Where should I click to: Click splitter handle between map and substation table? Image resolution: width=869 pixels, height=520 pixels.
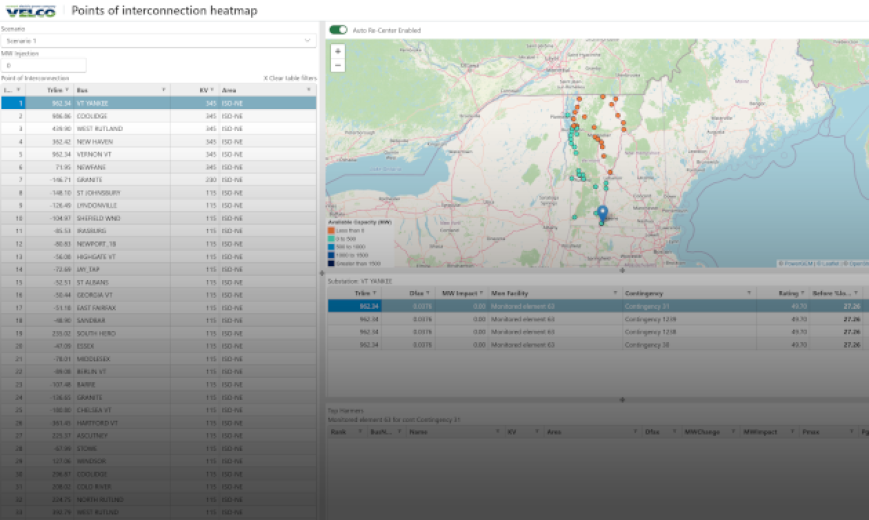coord(622,270)
